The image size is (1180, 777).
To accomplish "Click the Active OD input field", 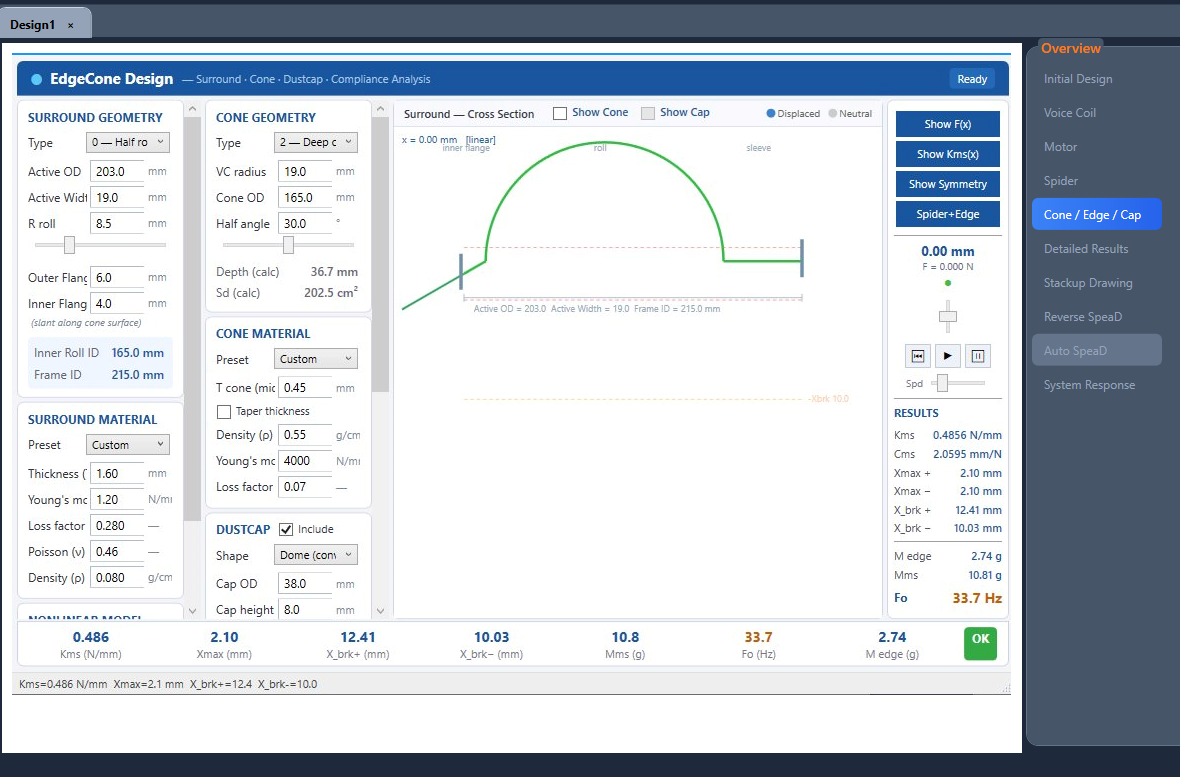I will (x=117, y=172).
